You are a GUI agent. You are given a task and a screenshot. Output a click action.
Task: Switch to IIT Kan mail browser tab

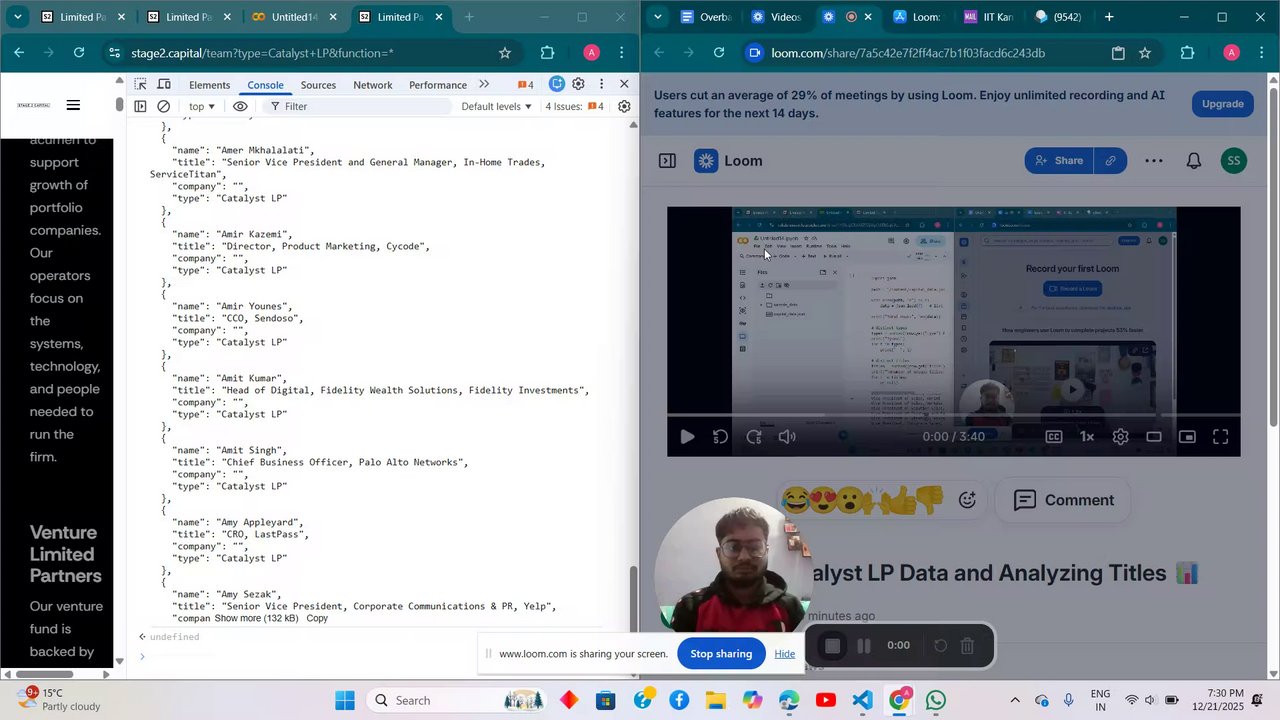(x=989, y=17)
